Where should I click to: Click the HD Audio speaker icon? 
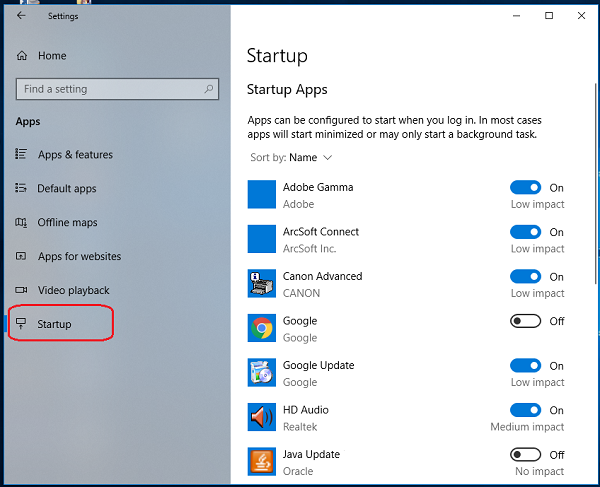(262, 417)
